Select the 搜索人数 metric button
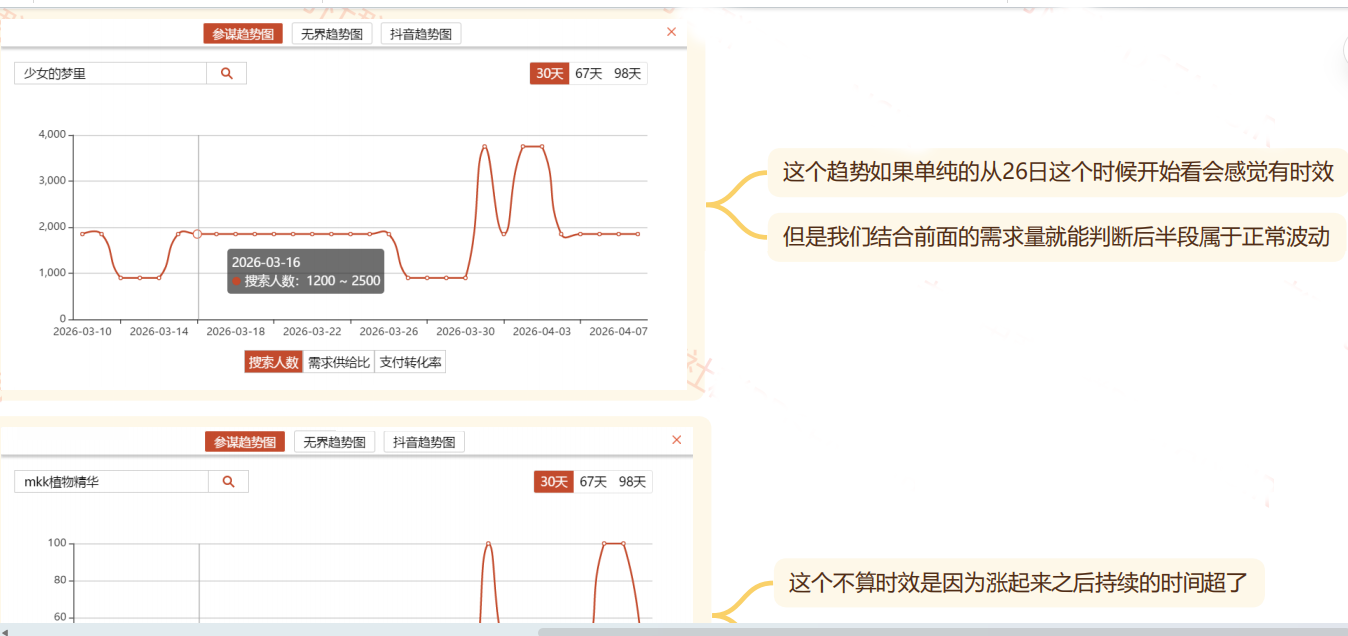 (273, 362)
